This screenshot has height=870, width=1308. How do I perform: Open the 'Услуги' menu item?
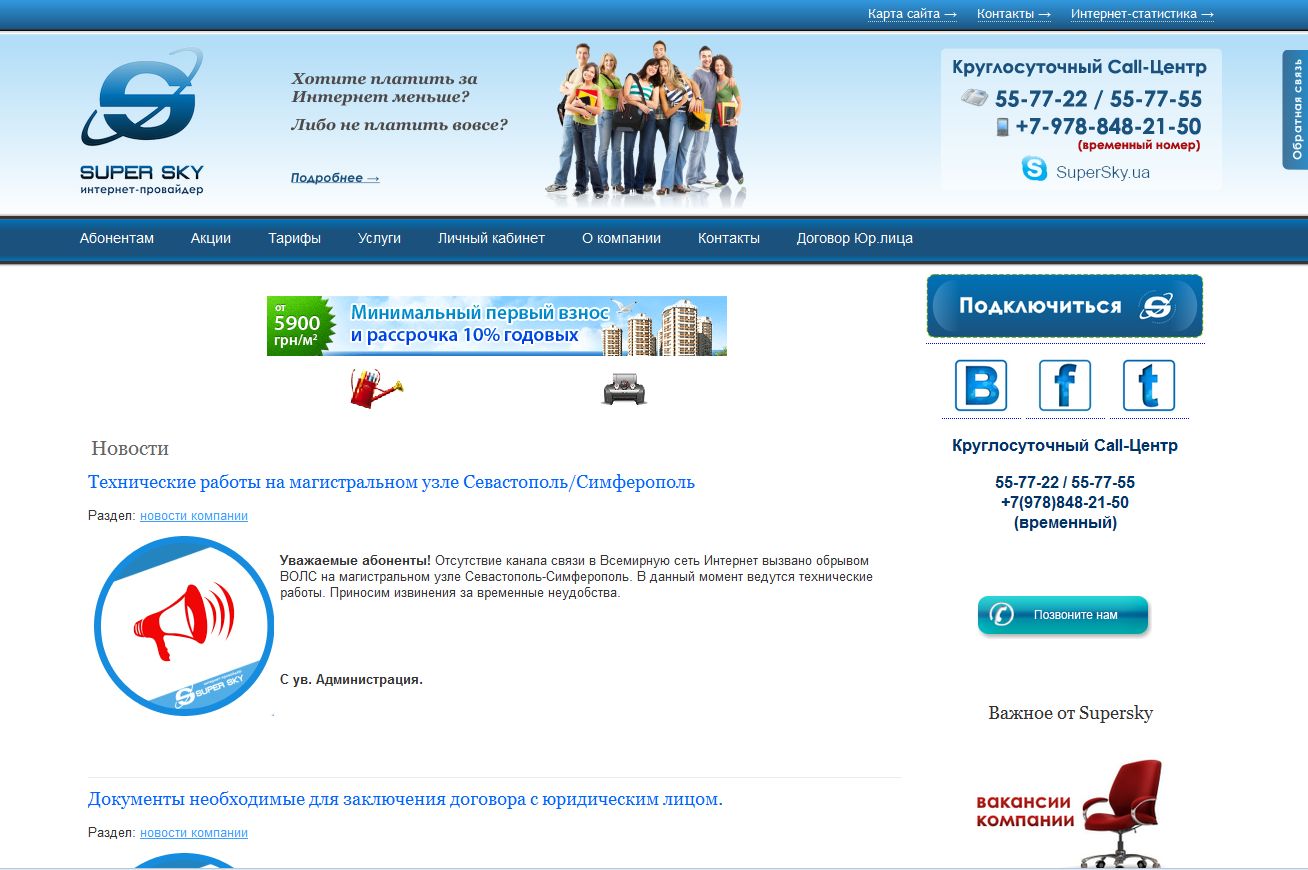(379, 238)
